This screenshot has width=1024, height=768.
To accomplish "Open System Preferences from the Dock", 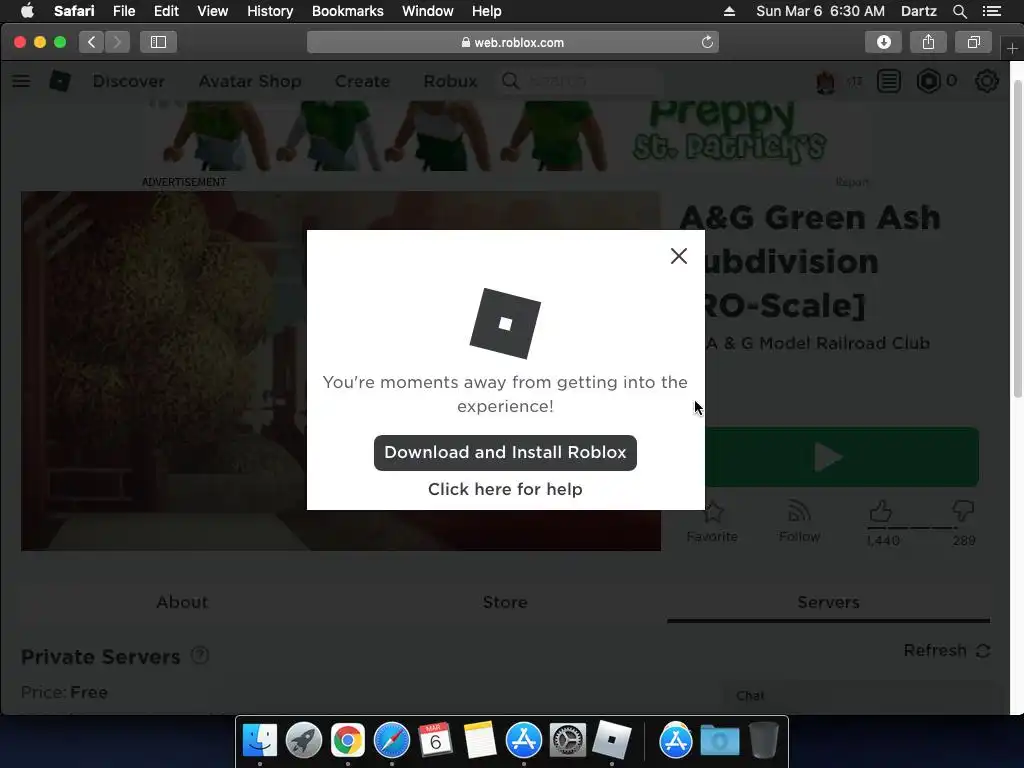I will coord(568,741).
